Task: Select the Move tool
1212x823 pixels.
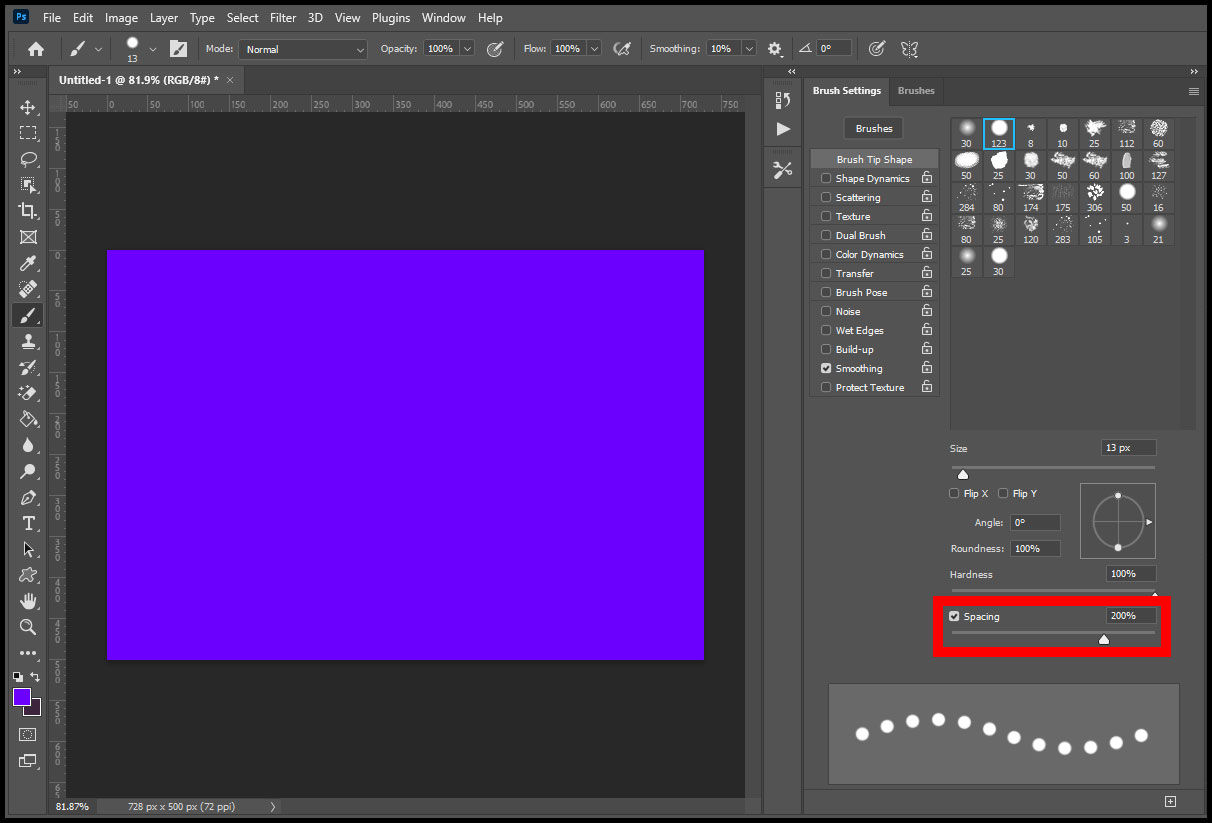Action: tap(28, 107)
